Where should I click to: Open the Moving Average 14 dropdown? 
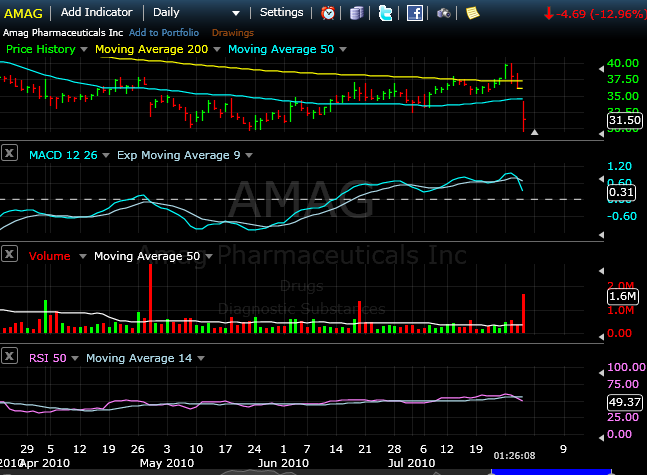[x=201, y=357]
